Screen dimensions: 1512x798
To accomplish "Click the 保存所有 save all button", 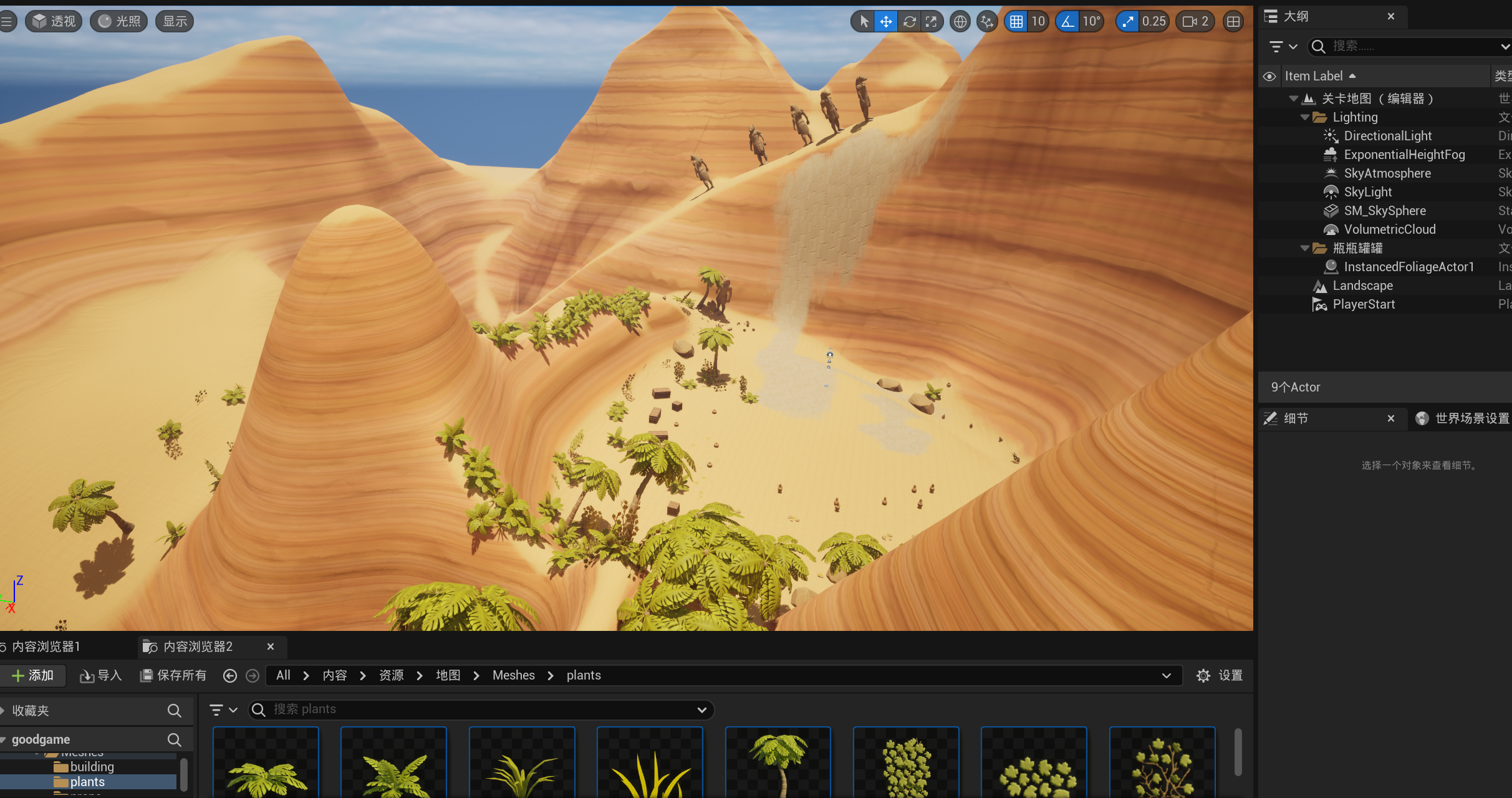I will 174,675.
